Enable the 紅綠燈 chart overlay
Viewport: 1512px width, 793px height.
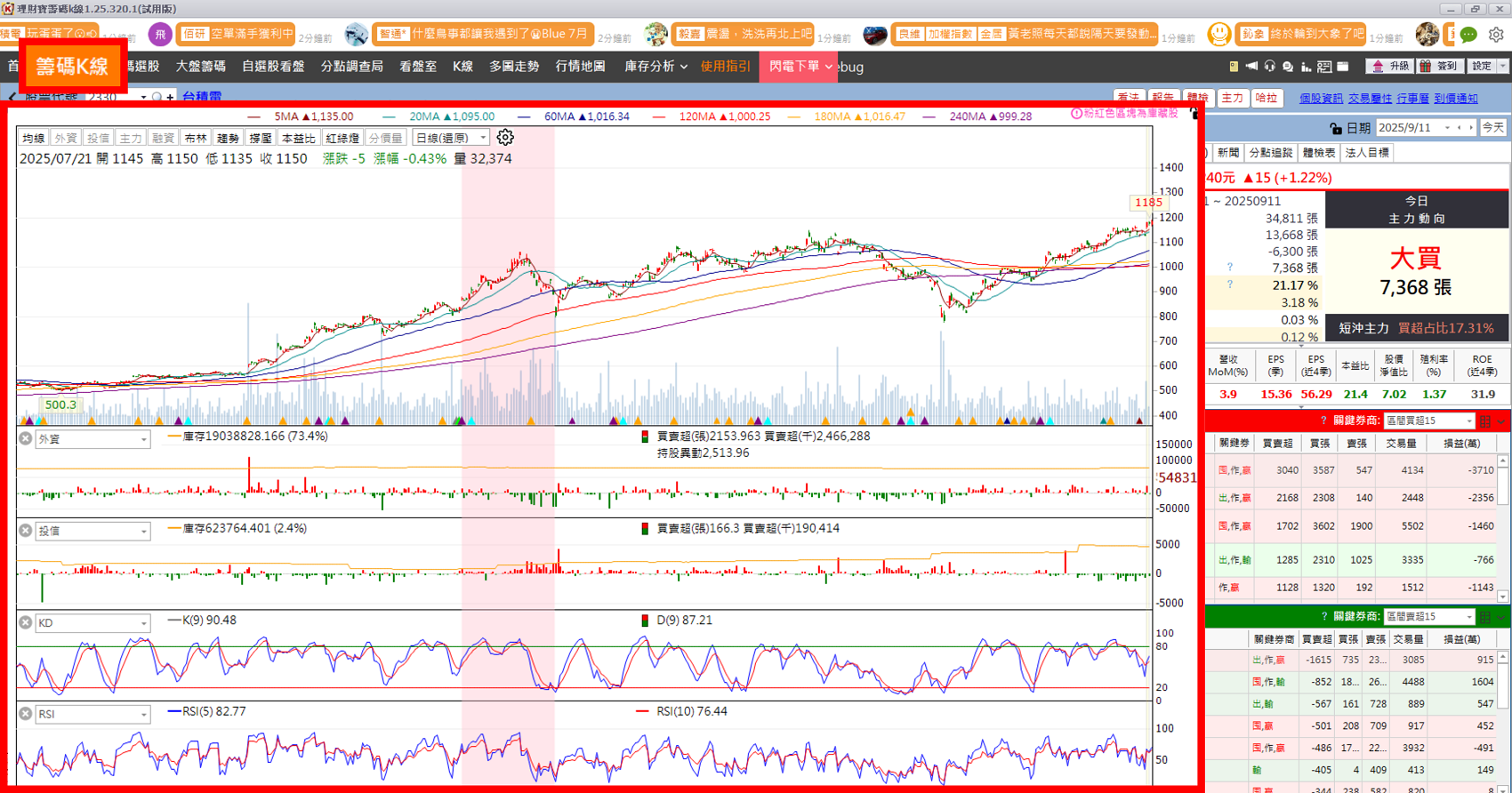point(342,138)
